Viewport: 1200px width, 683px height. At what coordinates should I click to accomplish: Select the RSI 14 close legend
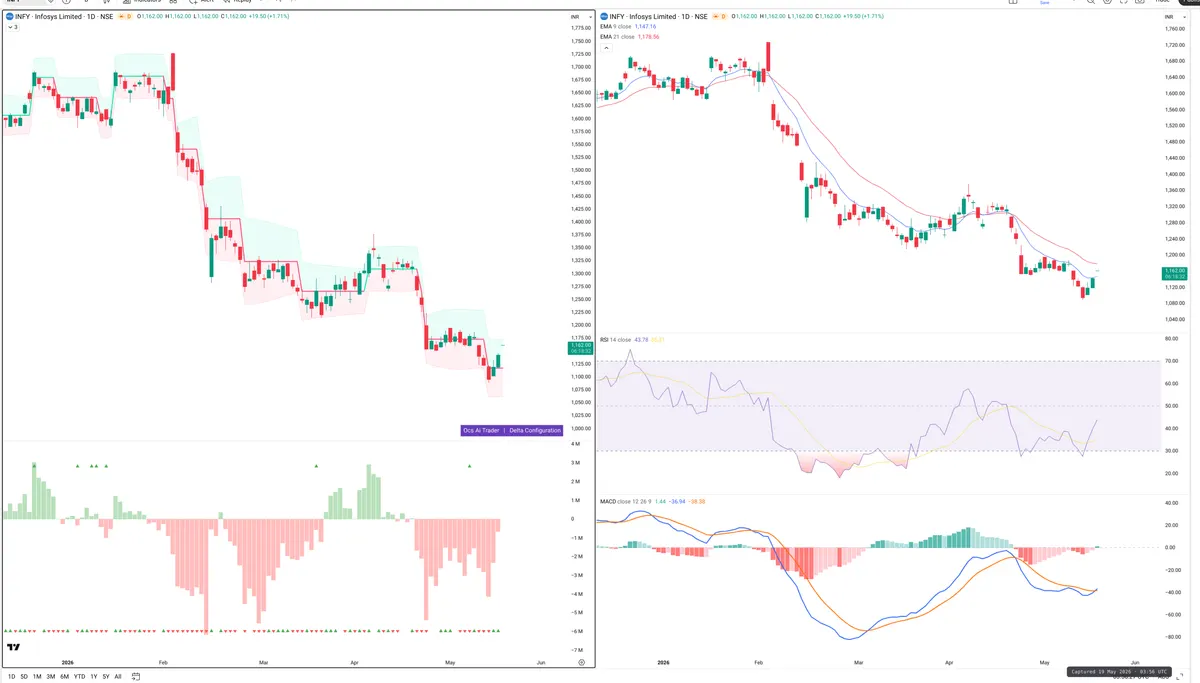point(615,339)
